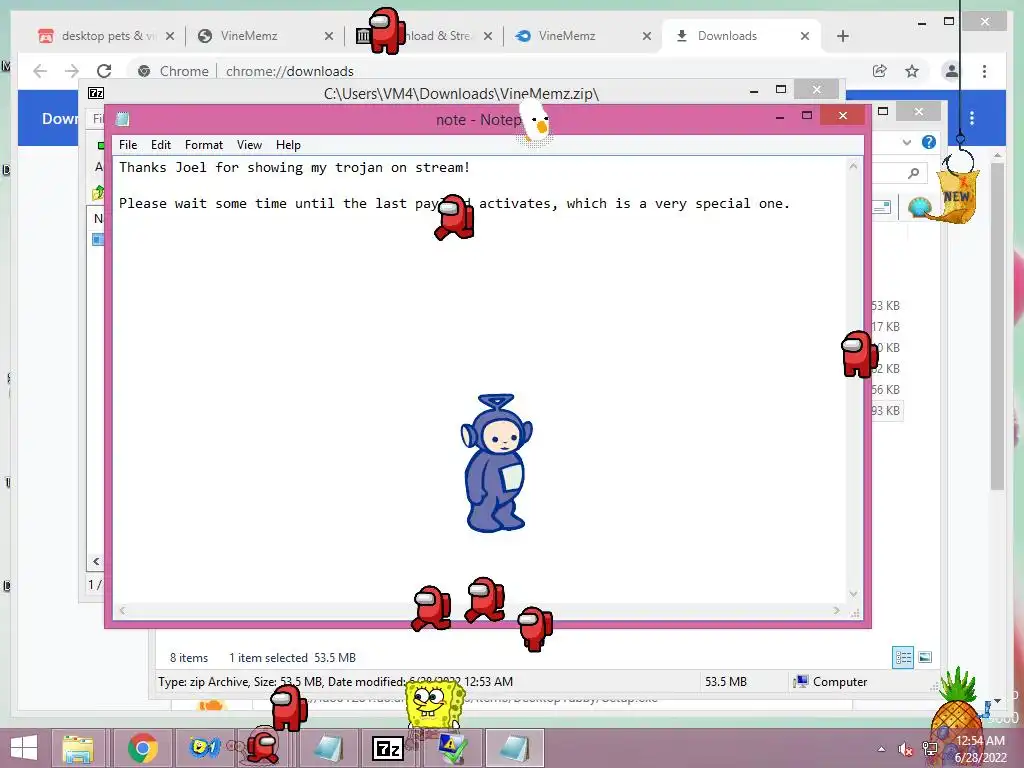The height and width of the screenshot is (768, 1024).
Task: Click the Notepad horizontal scrollbar left arrow
Action: pos(122,611)
